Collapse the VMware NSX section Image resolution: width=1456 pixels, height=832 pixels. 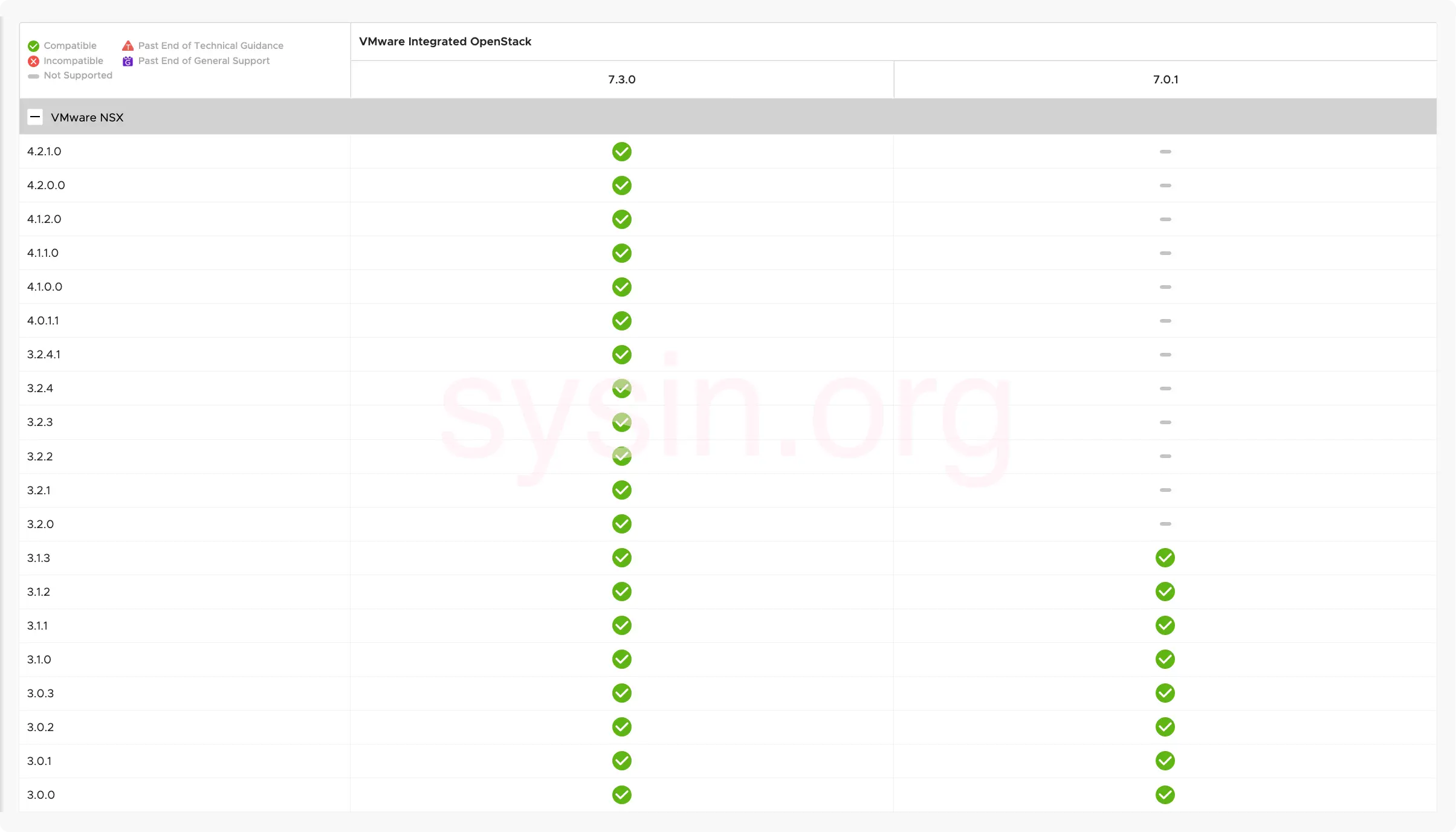[x=35, y=117]
